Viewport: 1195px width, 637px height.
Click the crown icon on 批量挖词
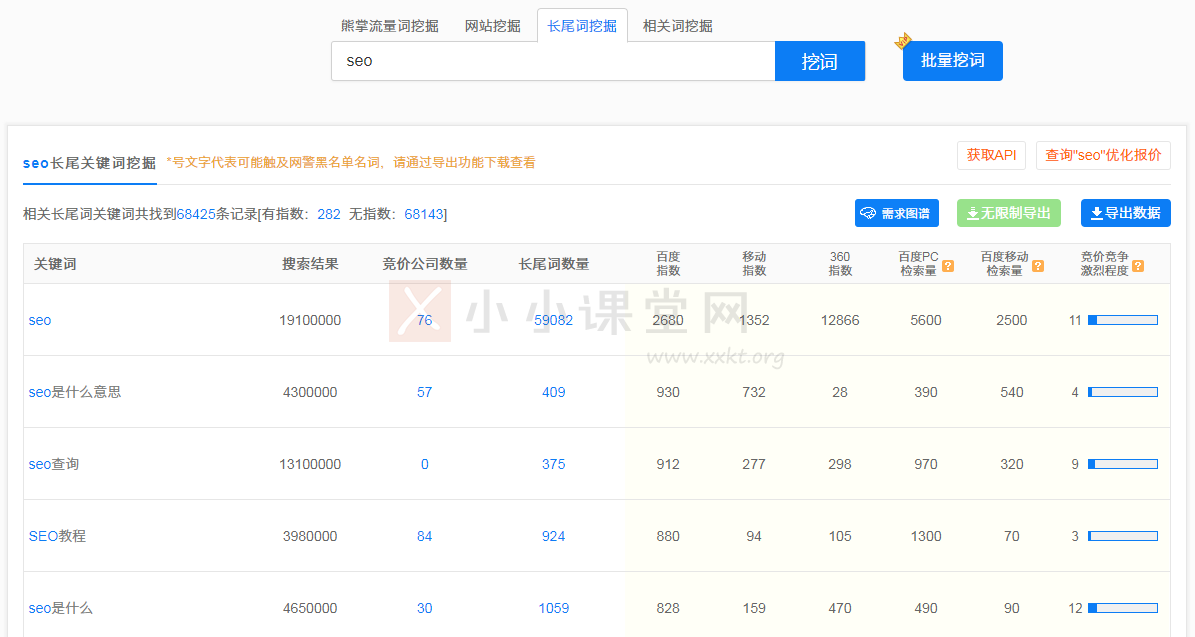(903, 40)
